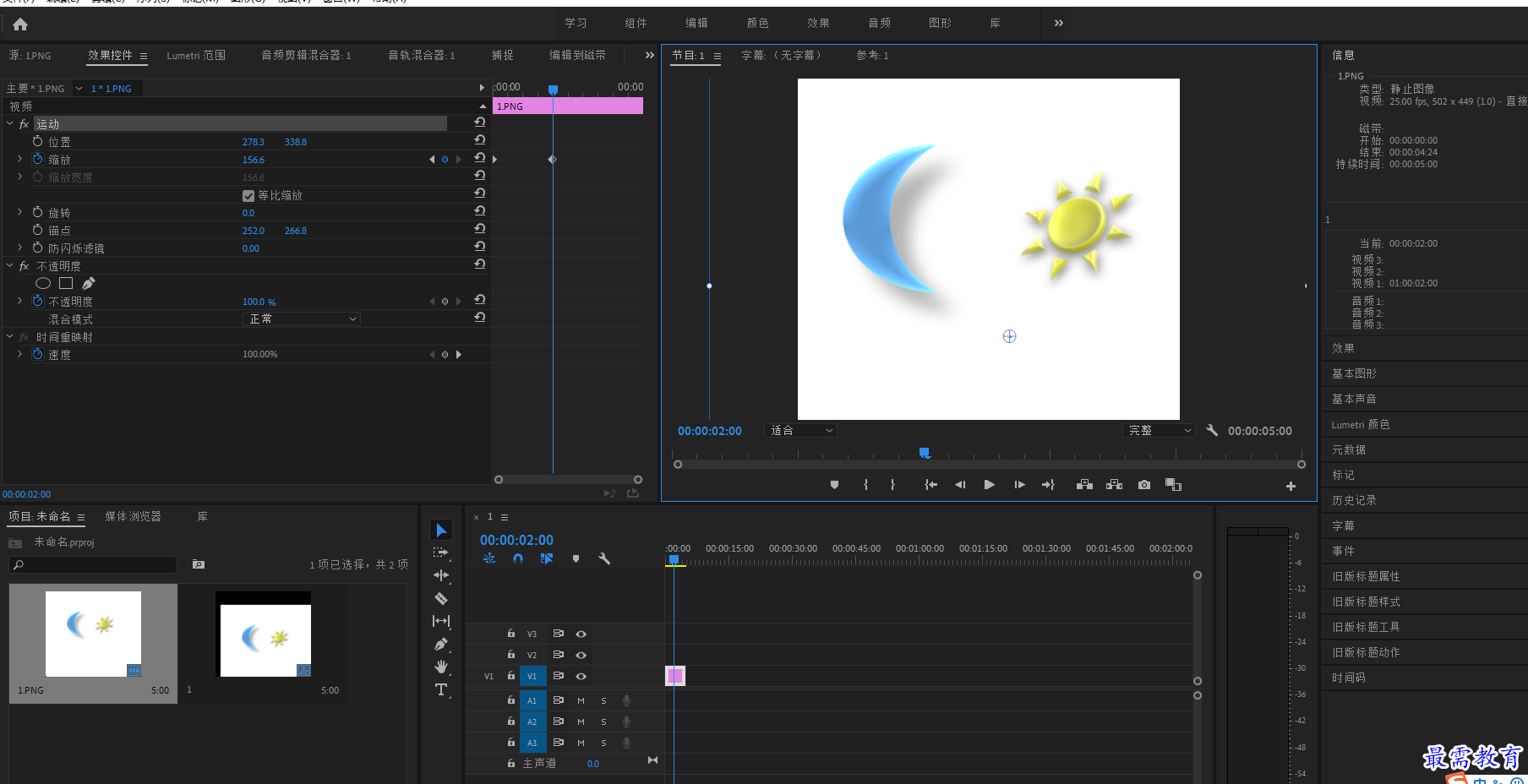Toggle V2 track output eye

(581, 655)
